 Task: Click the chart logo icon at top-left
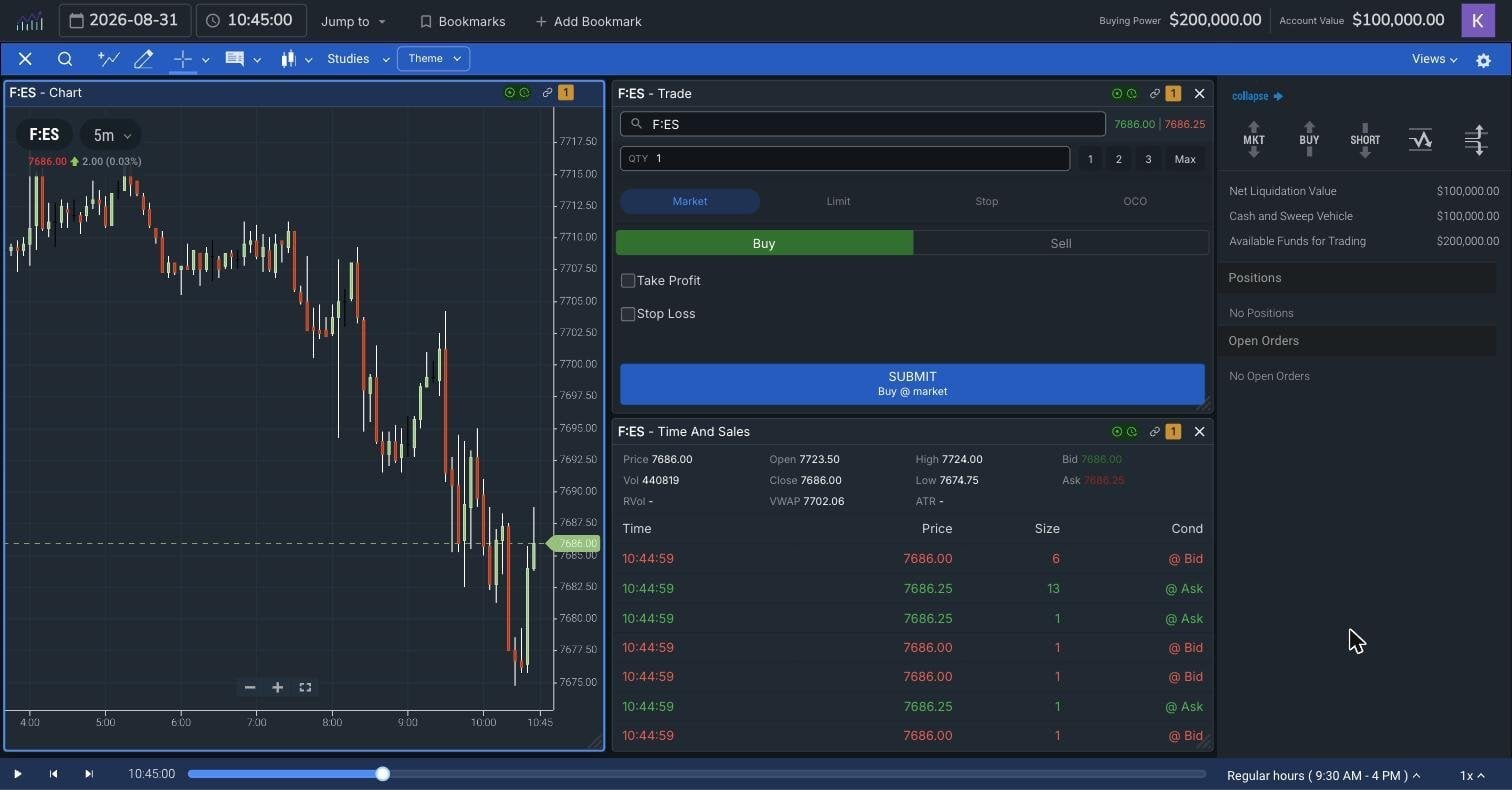click(30, 20)
